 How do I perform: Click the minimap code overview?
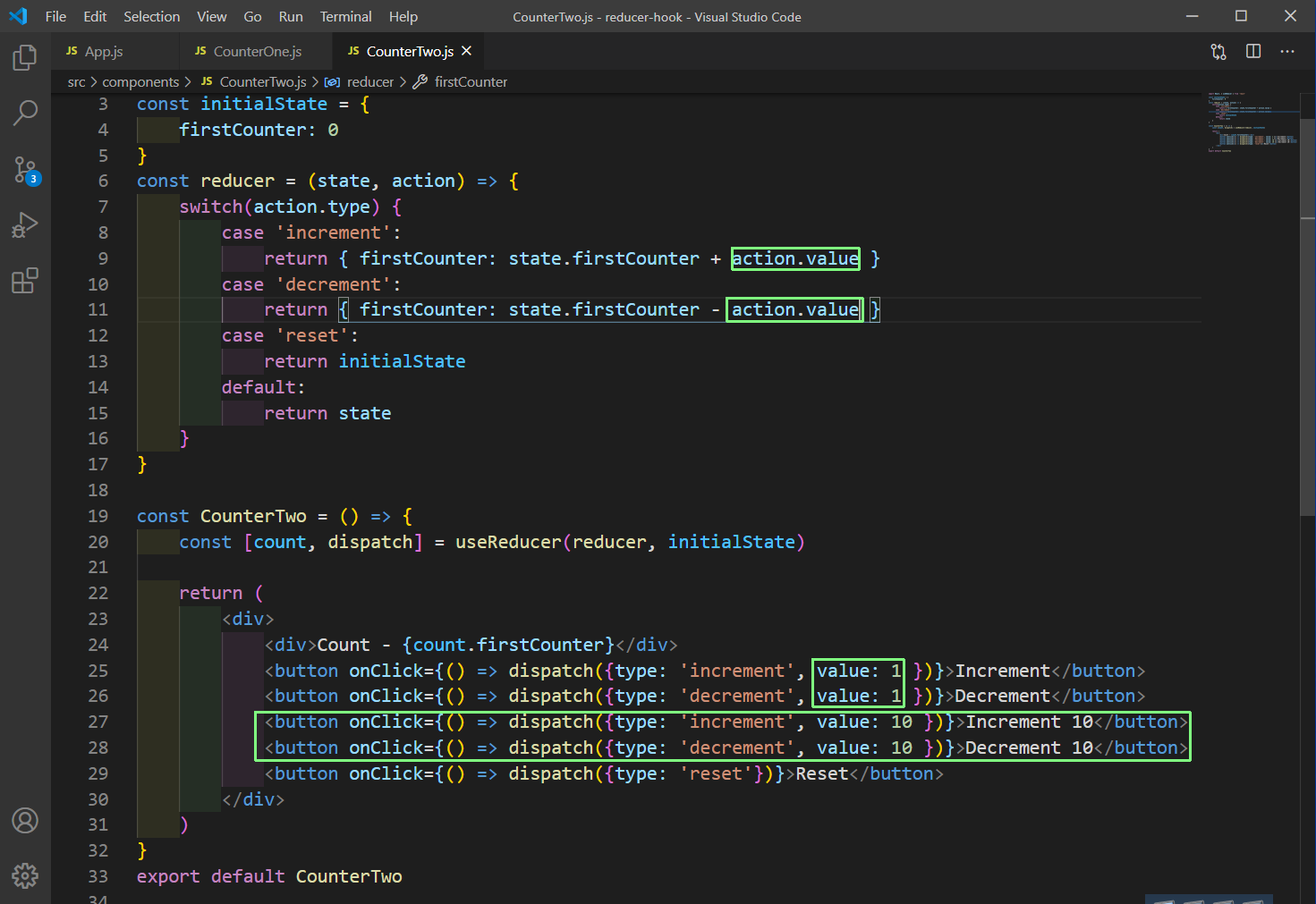pyautogui.click(x=1251, y=123)
